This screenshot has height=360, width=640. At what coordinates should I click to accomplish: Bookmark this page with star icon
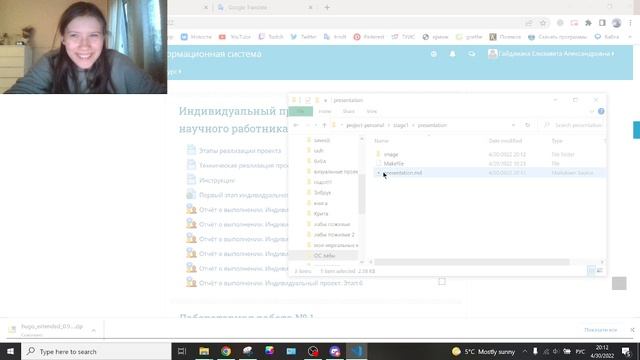542,23
